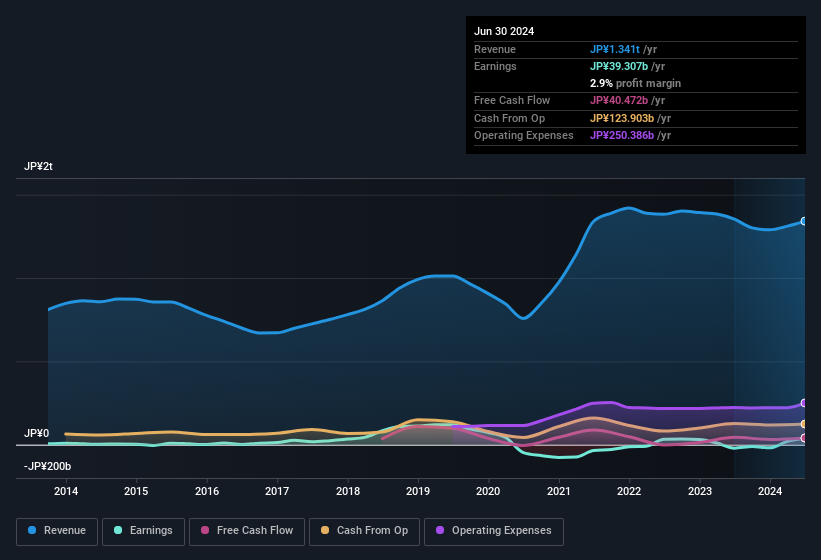
Task: Click the JP¥250.386b operating expenses value
Action: click(622, 135)
